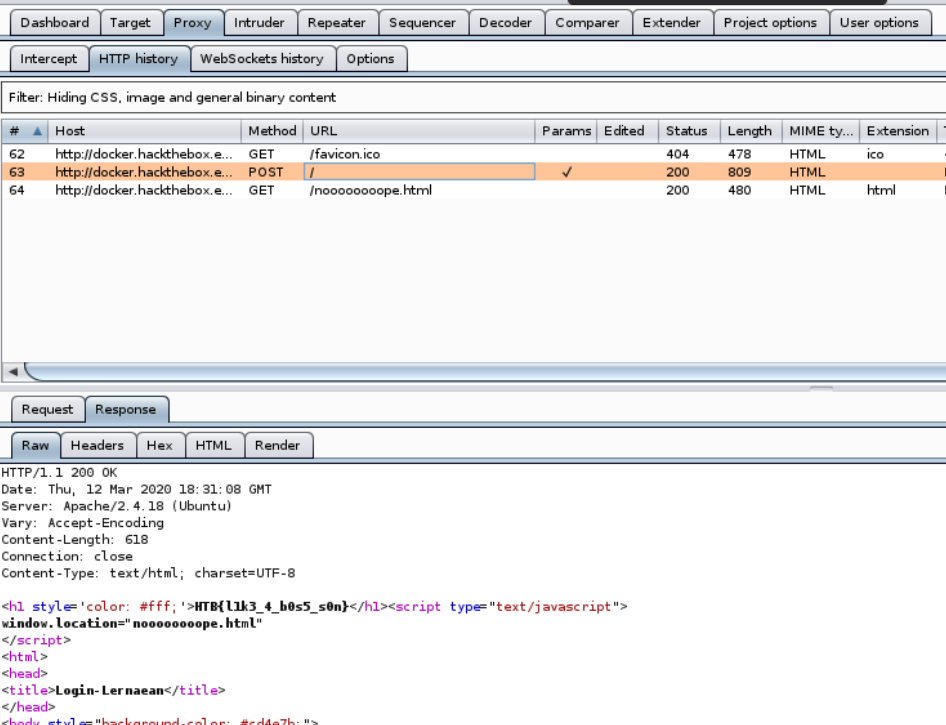946x725 pixels.
Task: Switch to the Intercept sub-tab
Action: (x=48, y=59)
